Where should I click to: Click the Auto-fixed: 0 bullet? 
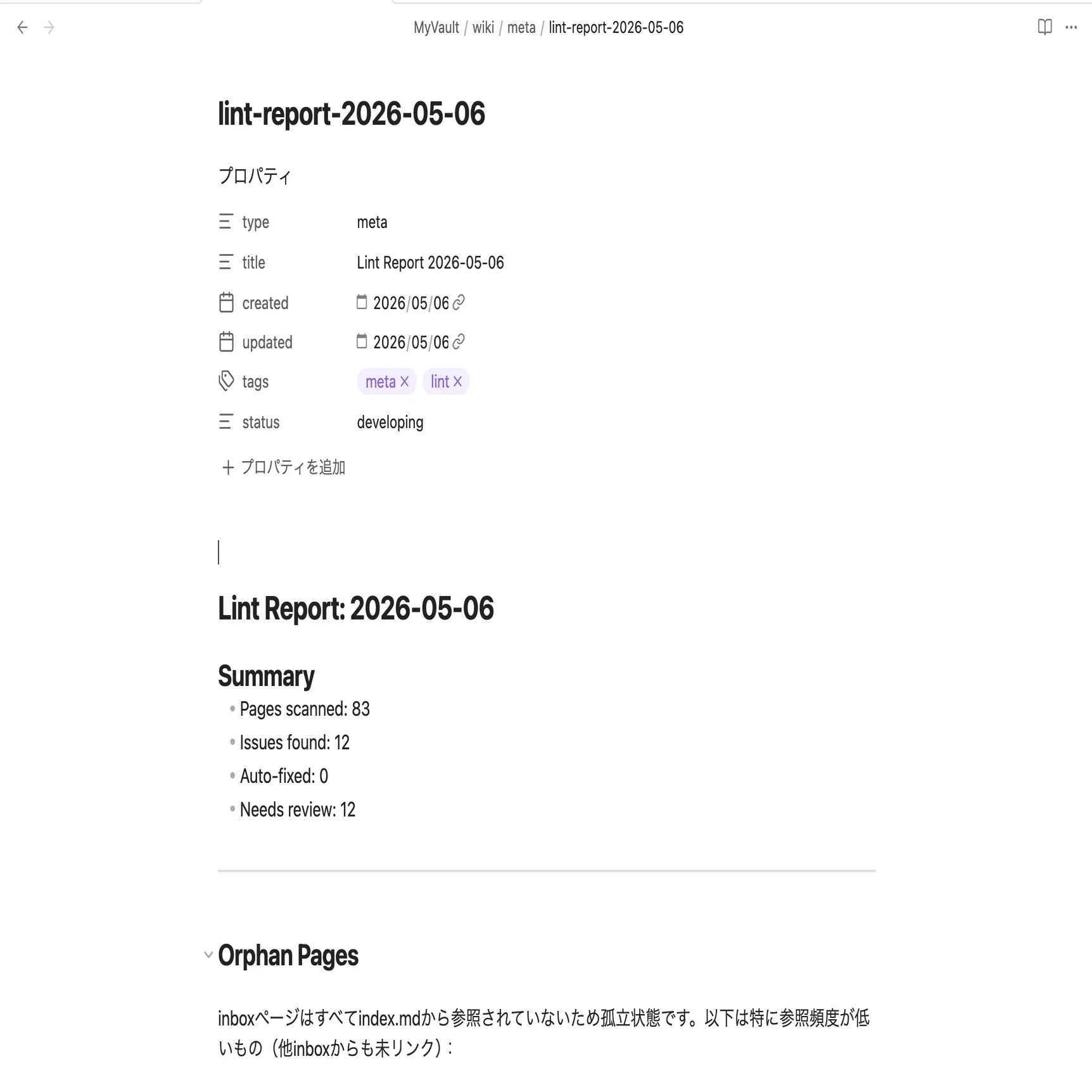click(x=284, y=776)
